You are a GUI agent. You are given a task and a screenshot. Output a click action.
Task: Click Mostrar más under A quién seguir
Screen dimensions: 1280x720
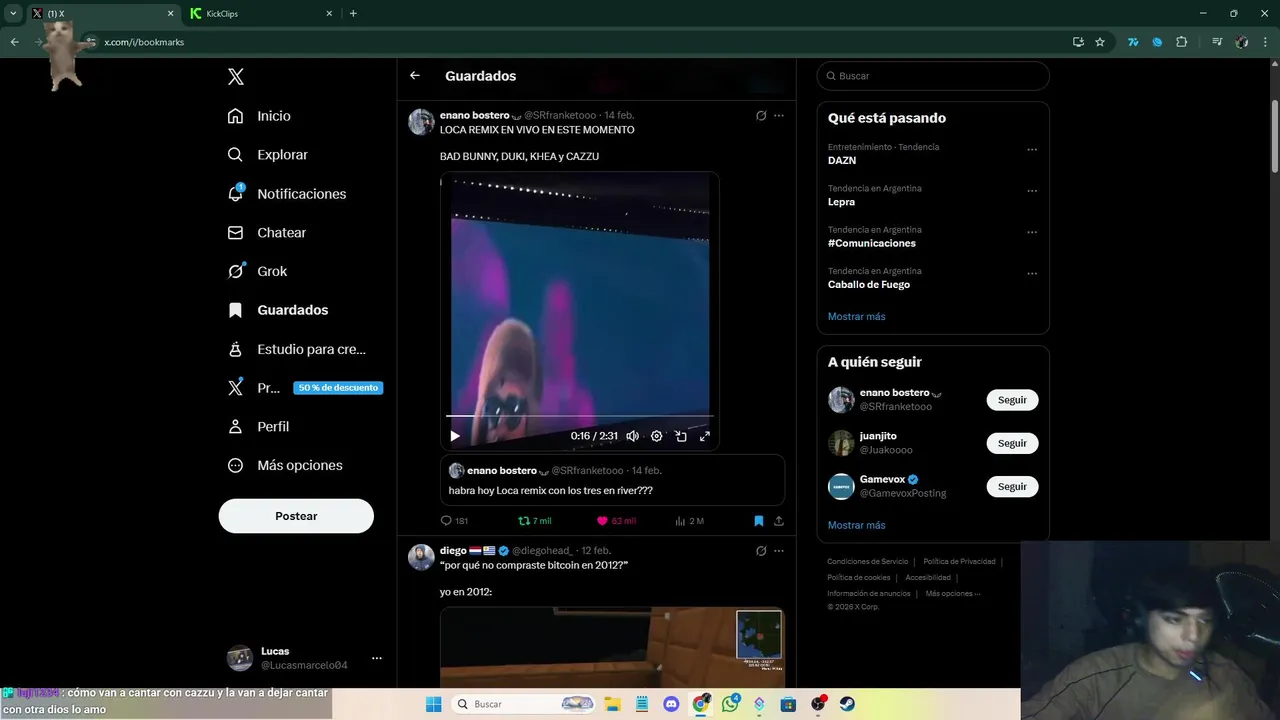click(856, 525)
